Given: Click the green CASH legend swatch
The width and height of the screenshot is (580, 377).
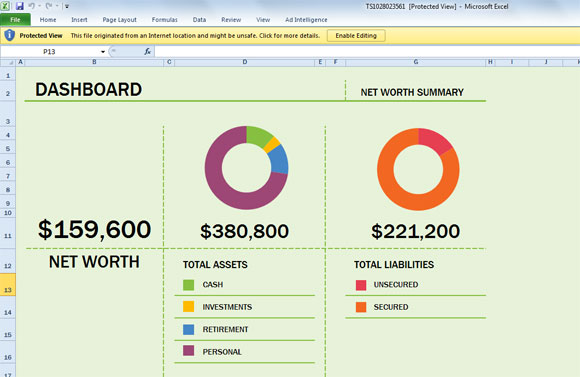Looking at the screenshot, I should tap(188, 285).
